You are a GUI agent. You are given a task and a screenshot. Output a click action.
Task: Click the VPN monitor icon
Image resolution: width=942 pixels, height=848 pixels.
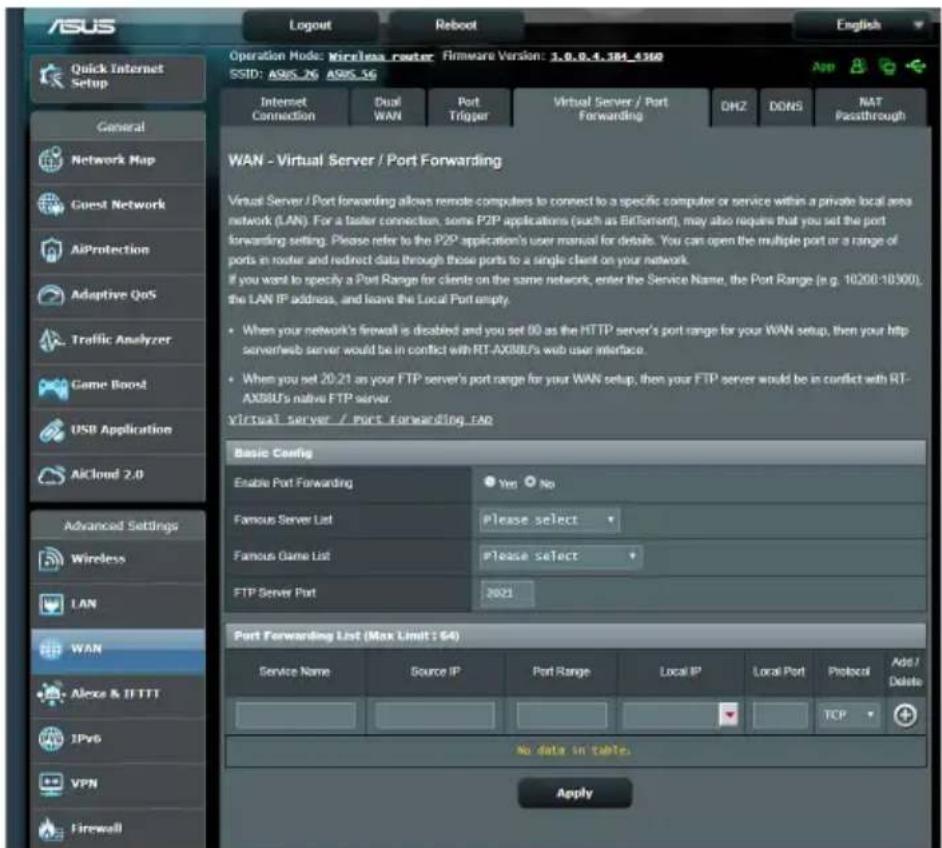pyautogui.click(x=50, y=784)
